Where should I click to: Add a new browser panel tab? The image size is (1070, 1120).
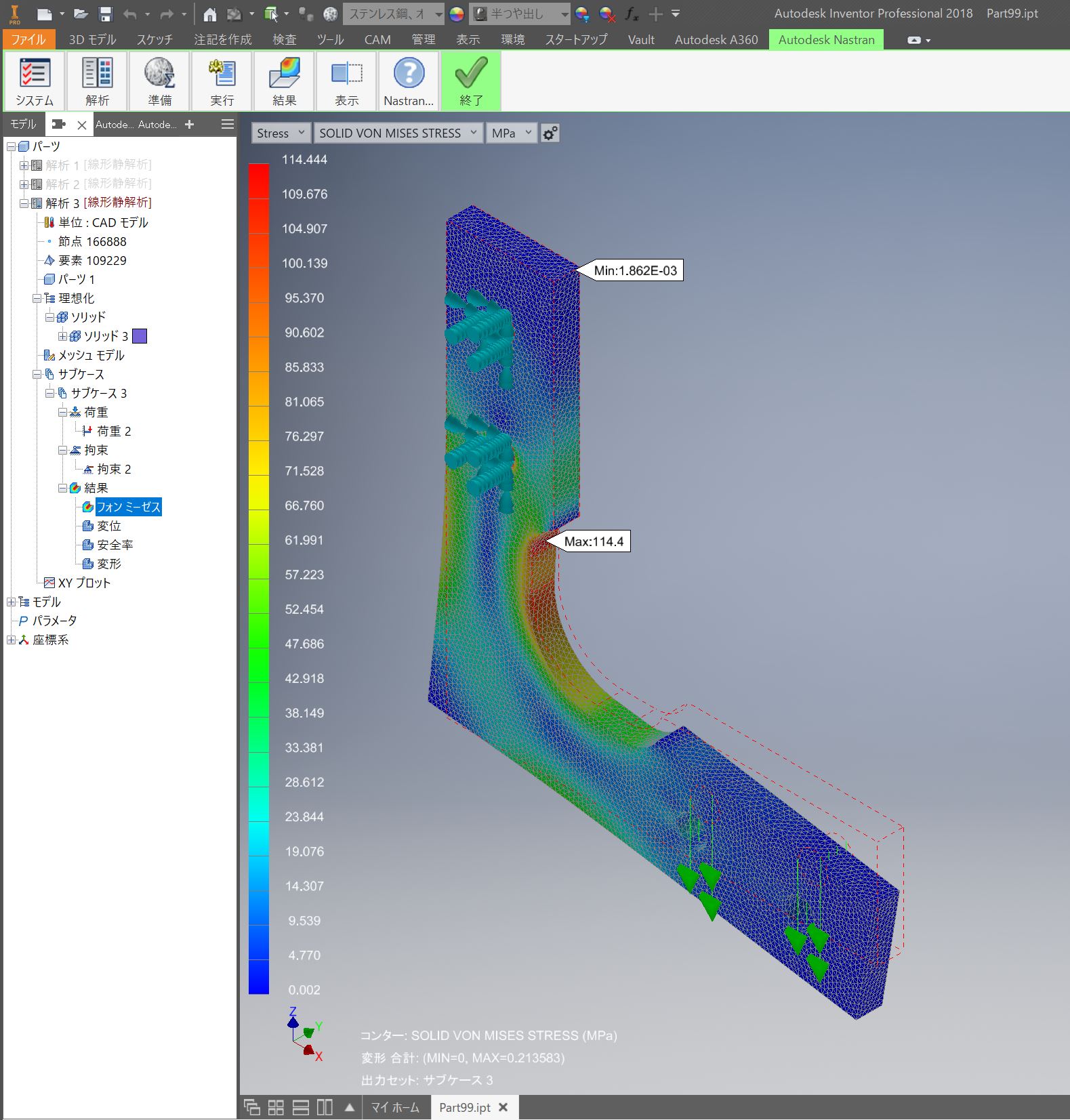190,124
